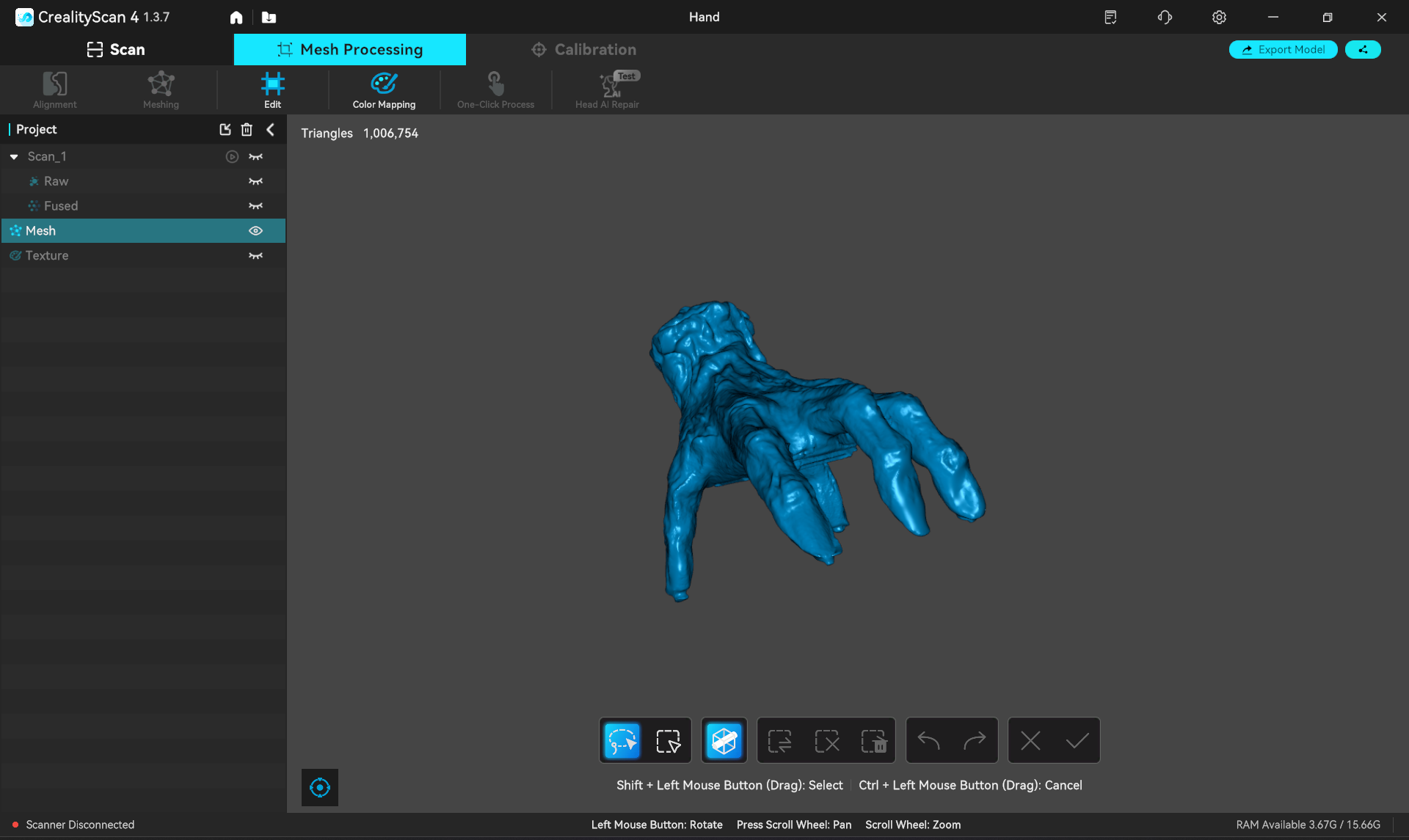Click the undo arrow
Viewport: 1409px width, 840px height.
click(928, 741)
